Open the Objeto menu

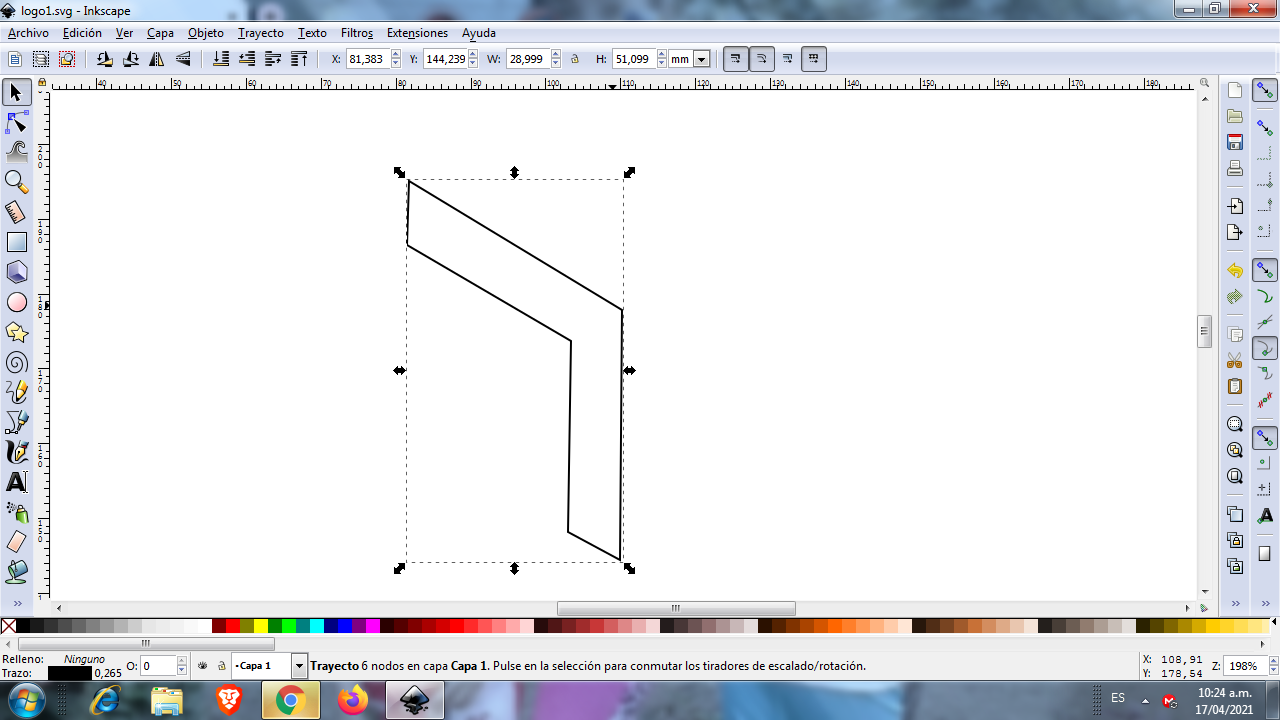click(206, 33)
